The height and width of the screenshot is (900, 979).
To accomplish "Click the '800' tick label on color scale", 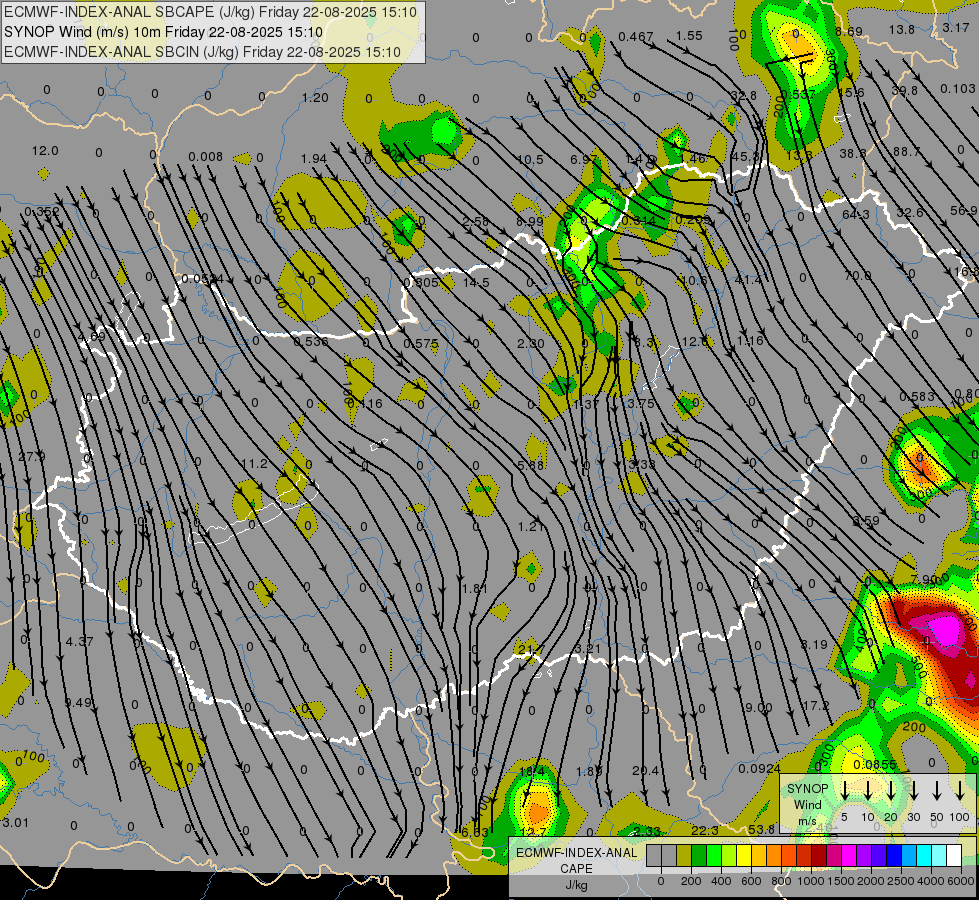I will click(781, 881).
